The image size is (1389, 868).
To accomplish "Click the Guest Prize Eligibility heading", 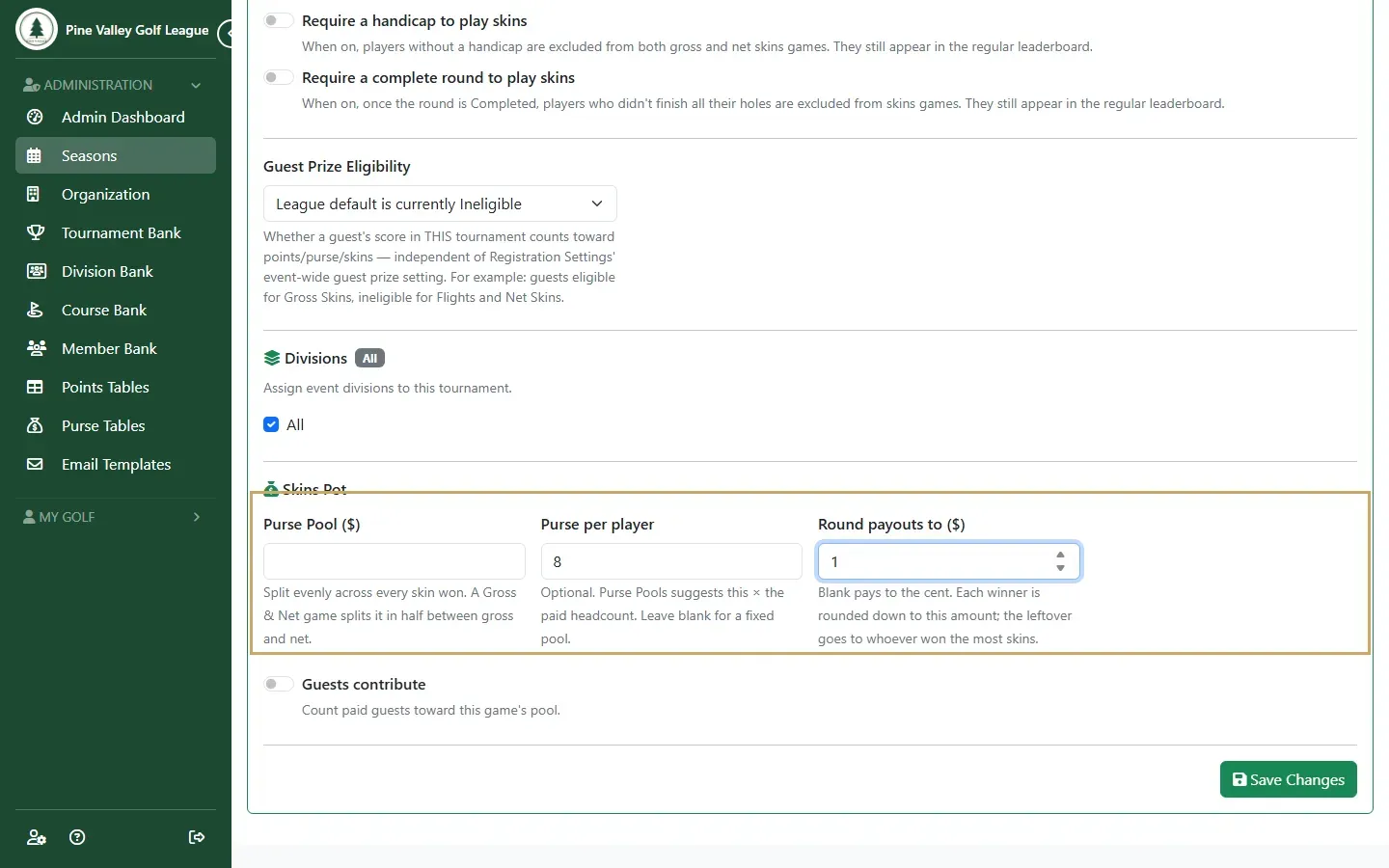I will tap(337, 166).
